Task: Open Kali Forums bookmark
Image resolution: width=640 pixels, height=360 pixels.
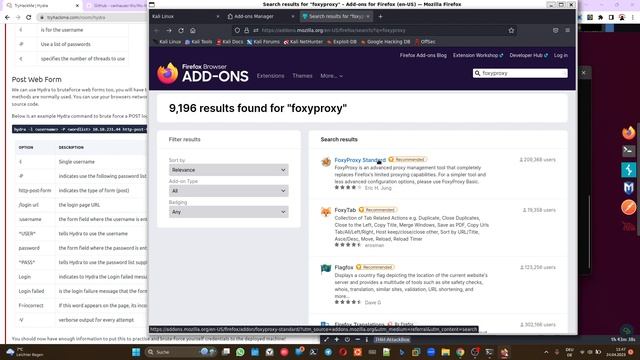Action: [x=263, y=42]
